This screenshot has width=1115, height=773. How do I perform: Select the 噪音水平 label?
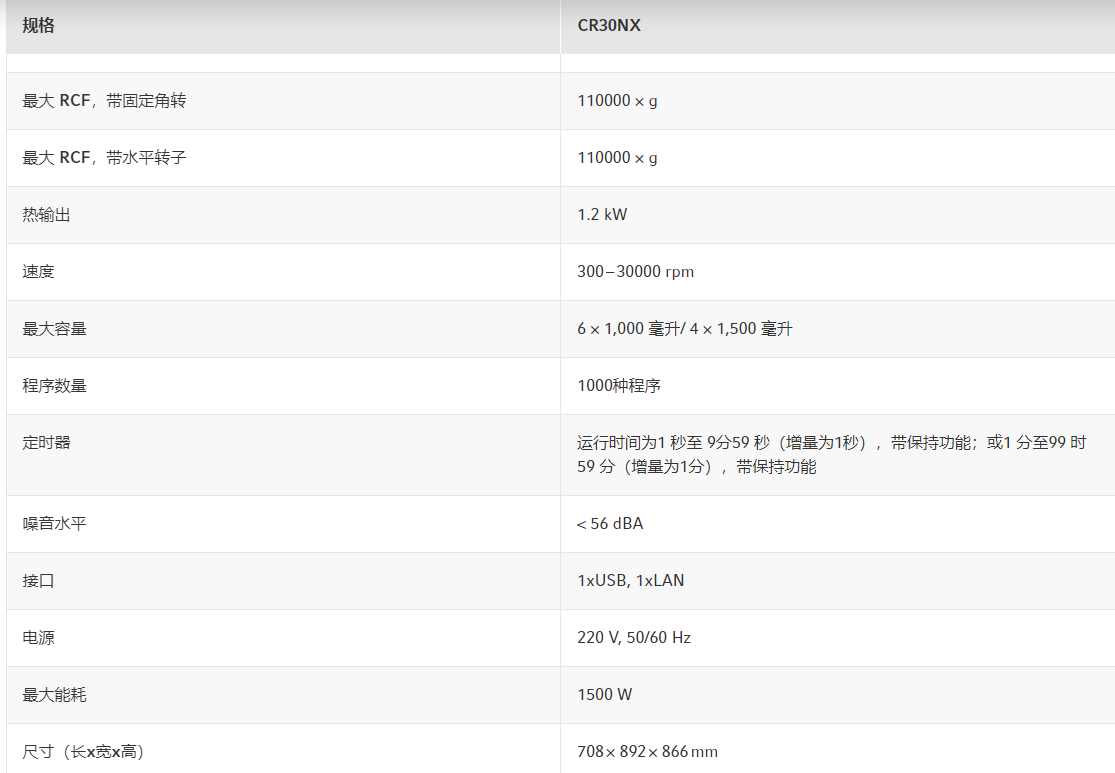[55, 524]
